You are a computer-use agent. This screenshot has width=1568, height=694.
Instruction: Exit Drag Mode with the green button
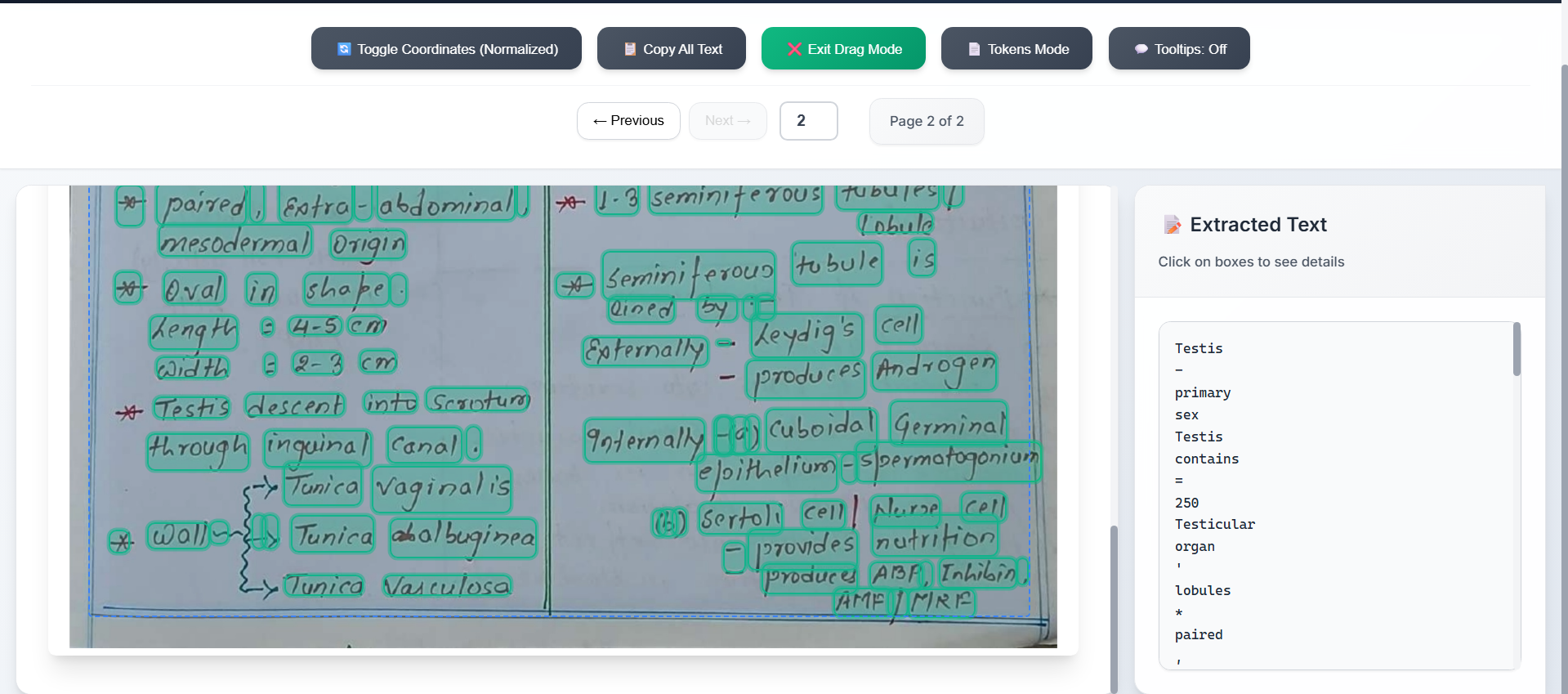843,49
